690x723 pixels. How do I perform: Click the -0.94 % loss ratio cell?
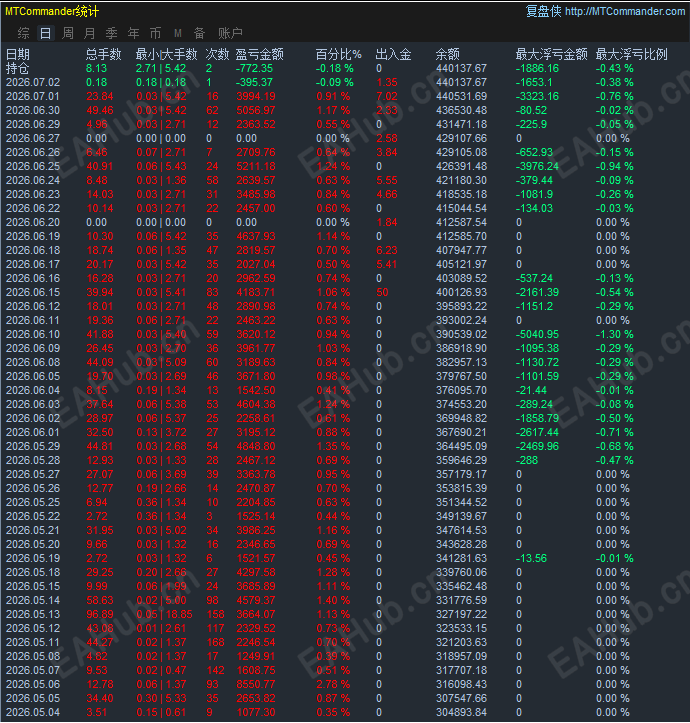(x=614, y=166)
